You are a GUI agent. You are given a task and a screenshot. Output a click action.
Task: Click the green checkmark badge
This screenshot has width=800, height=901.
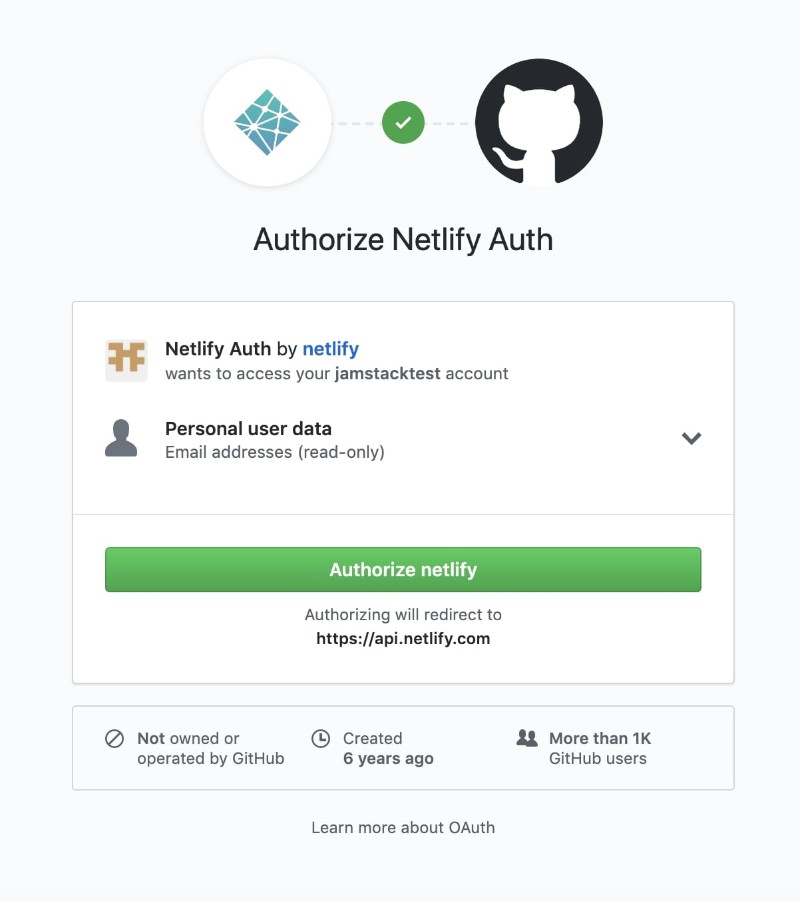coord(404,122)
